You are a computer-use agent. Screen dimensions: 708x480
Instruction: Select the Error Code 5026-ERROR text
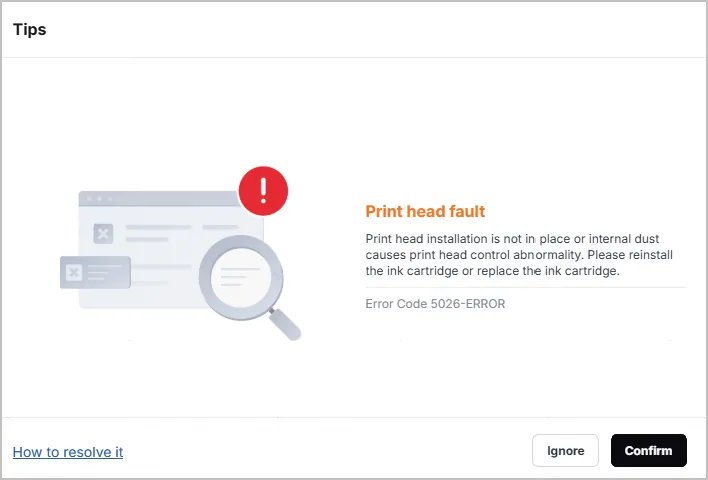coord(435,303)
